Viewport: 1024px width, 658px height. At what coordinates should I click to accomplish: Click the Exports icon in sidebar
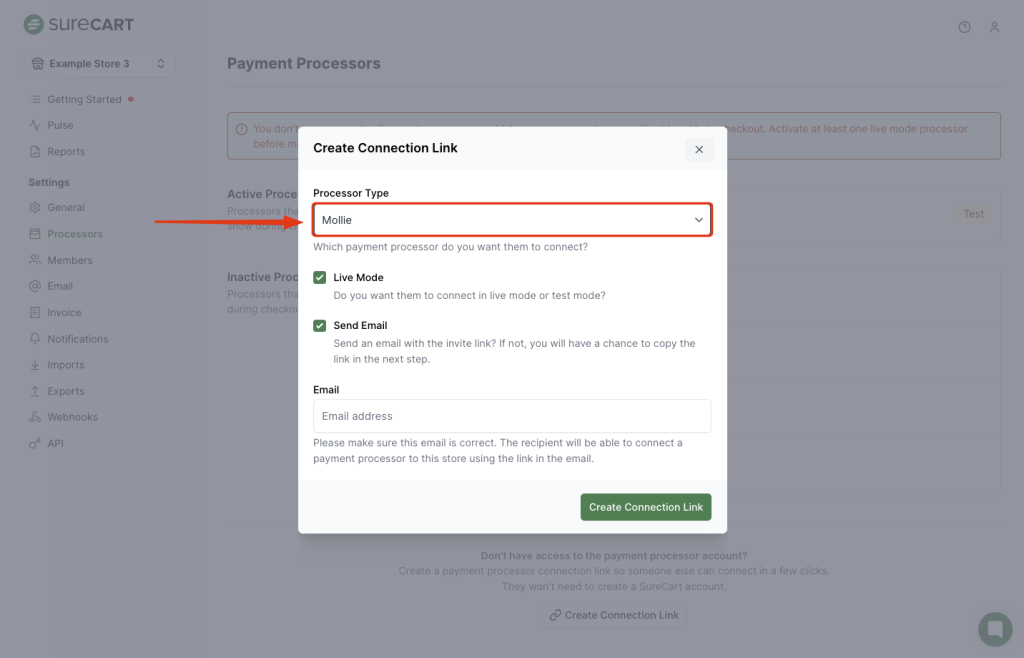35,391
